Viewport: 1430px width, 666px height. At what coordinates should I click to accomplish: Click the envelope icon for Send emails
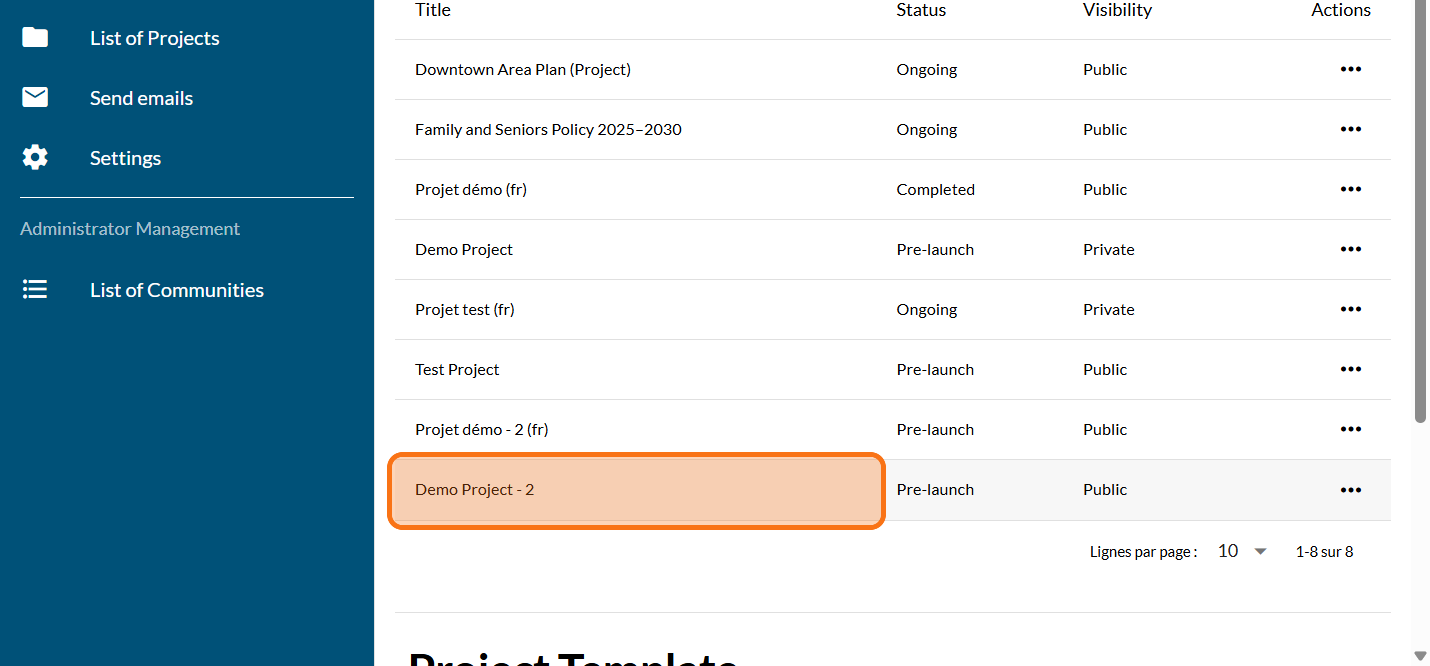point(35,98)
